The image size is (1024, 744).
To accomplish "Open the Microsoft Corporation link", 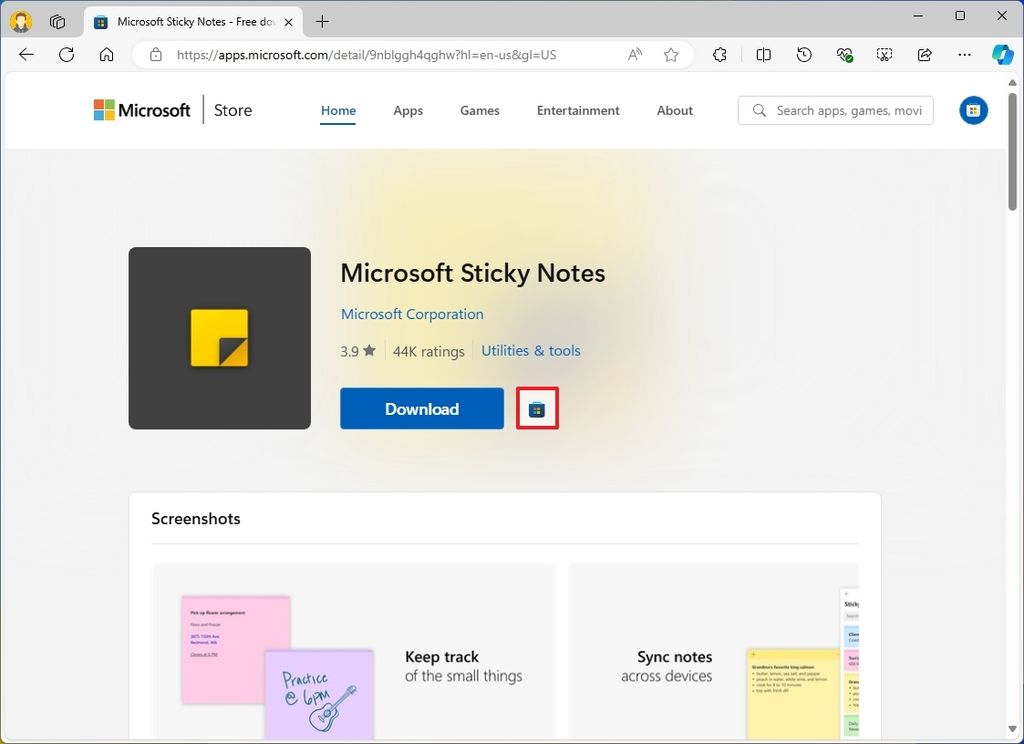I will point(412,314).
